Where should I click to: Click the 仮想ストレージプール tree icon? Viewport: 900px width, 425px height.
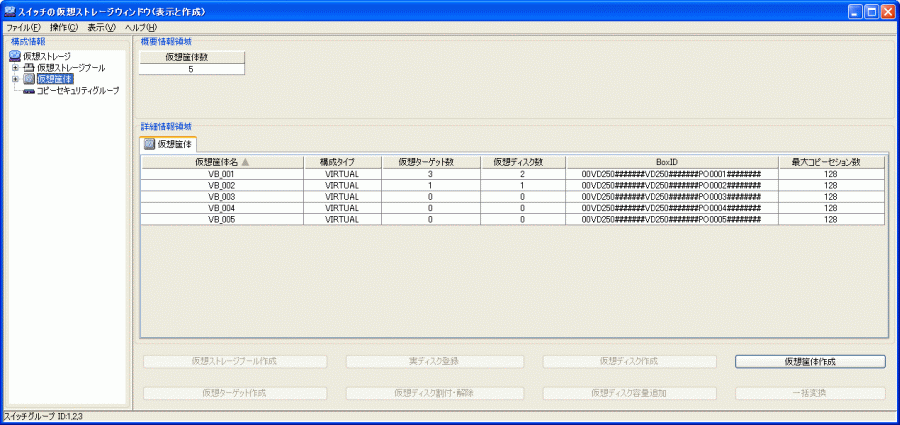28,68
